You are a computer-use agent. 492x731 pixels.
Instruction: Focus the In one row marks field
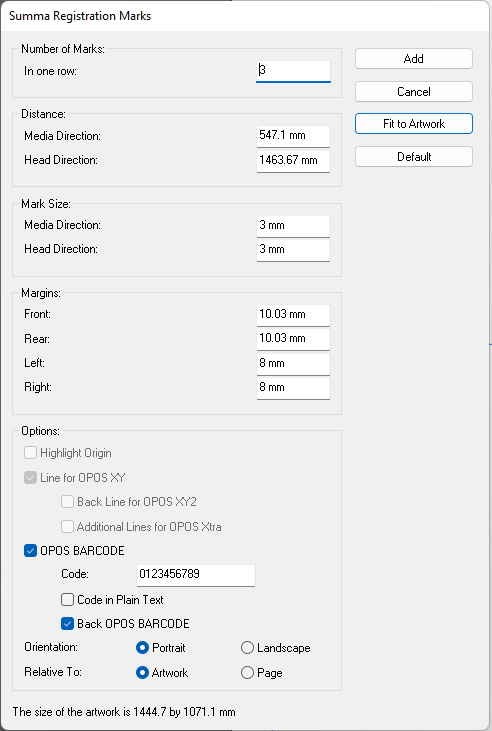pyautogui.click(x=293, y=71)
